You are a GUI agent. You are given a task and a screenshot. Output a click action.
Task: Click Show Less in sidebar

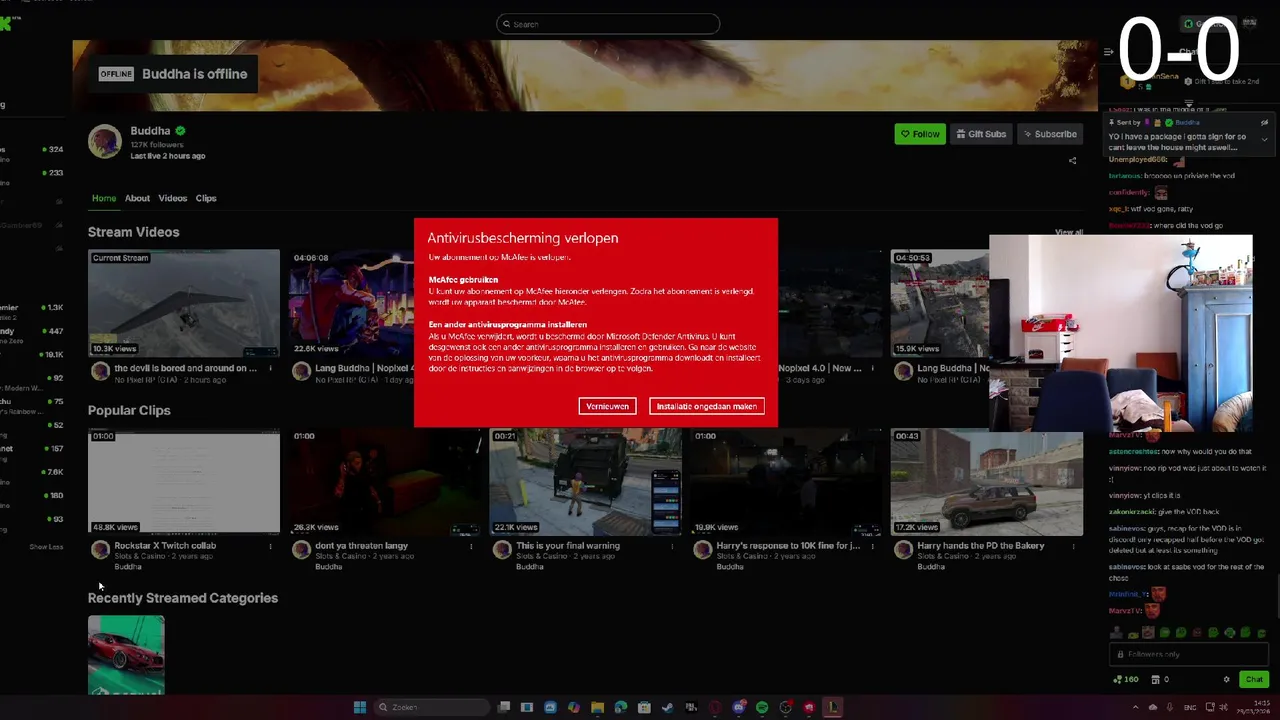tap(46, 547)
